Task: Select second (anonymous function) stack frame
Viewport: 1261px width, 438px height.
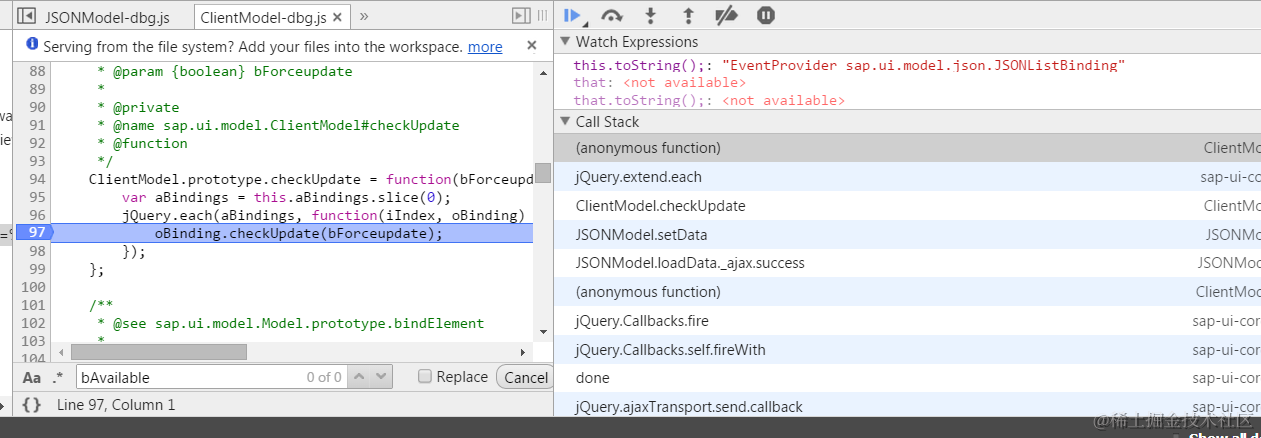Action: click(907, 292)
